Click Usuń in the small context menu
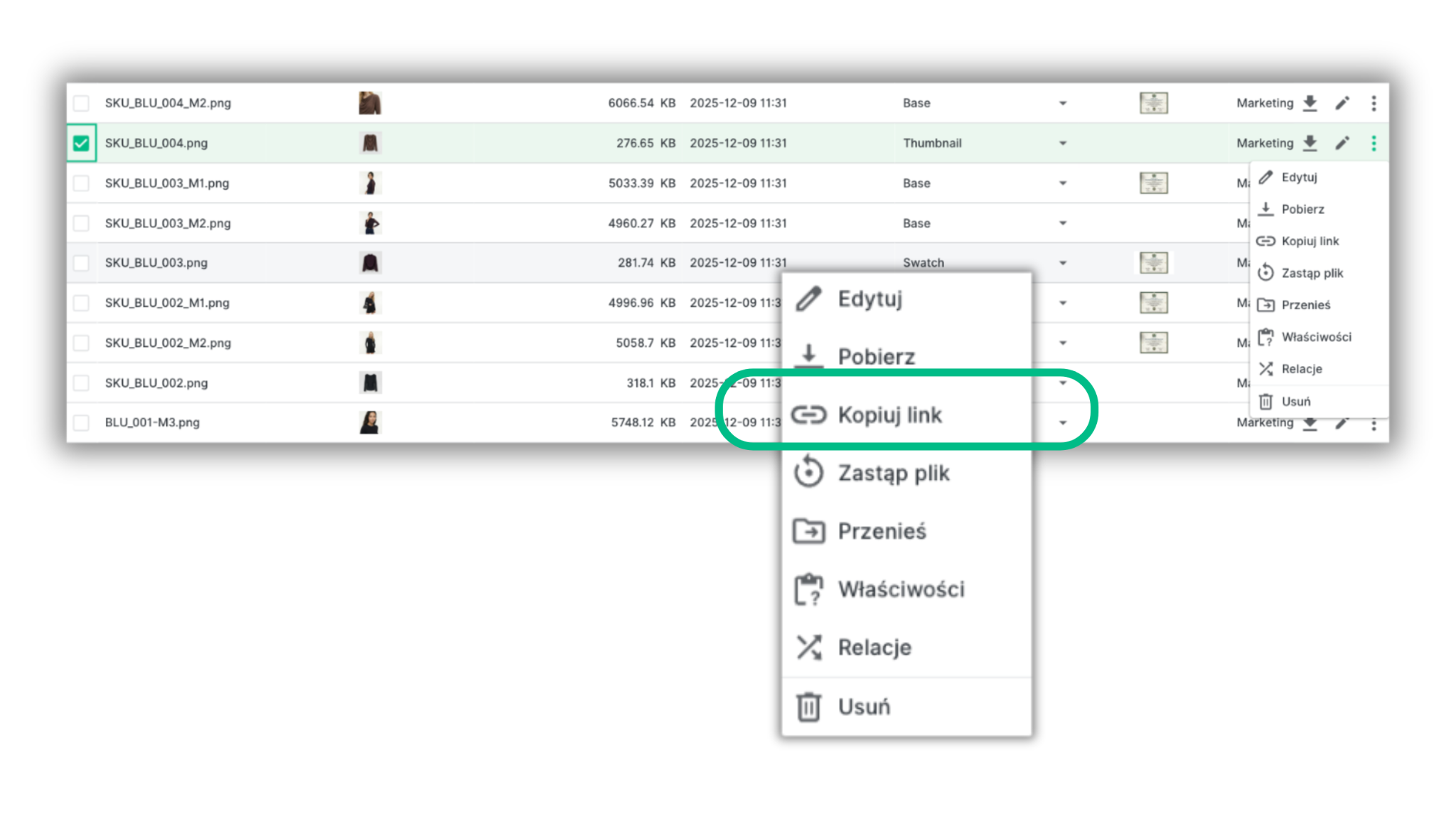The height and width of the screenshot is (819, 1456). [x=1295, y=402]
